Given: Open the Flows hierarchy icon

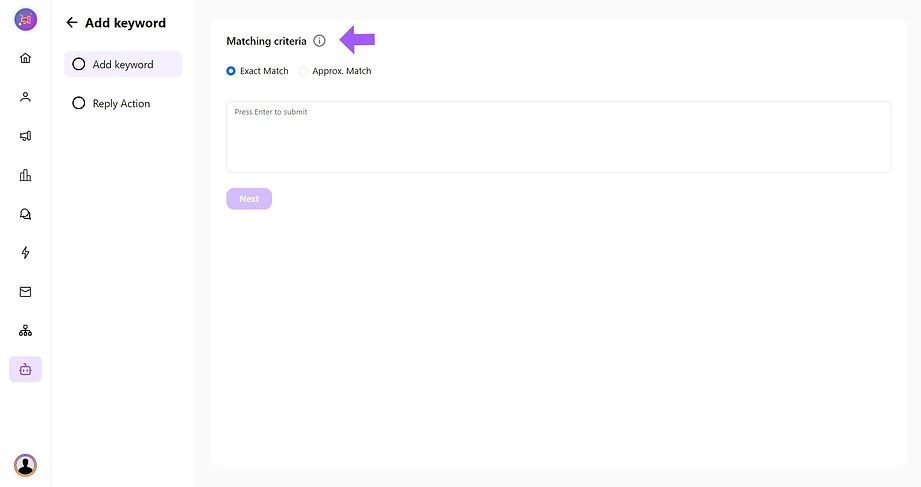Looking at the screenshot, I should (x=25, y=331).
